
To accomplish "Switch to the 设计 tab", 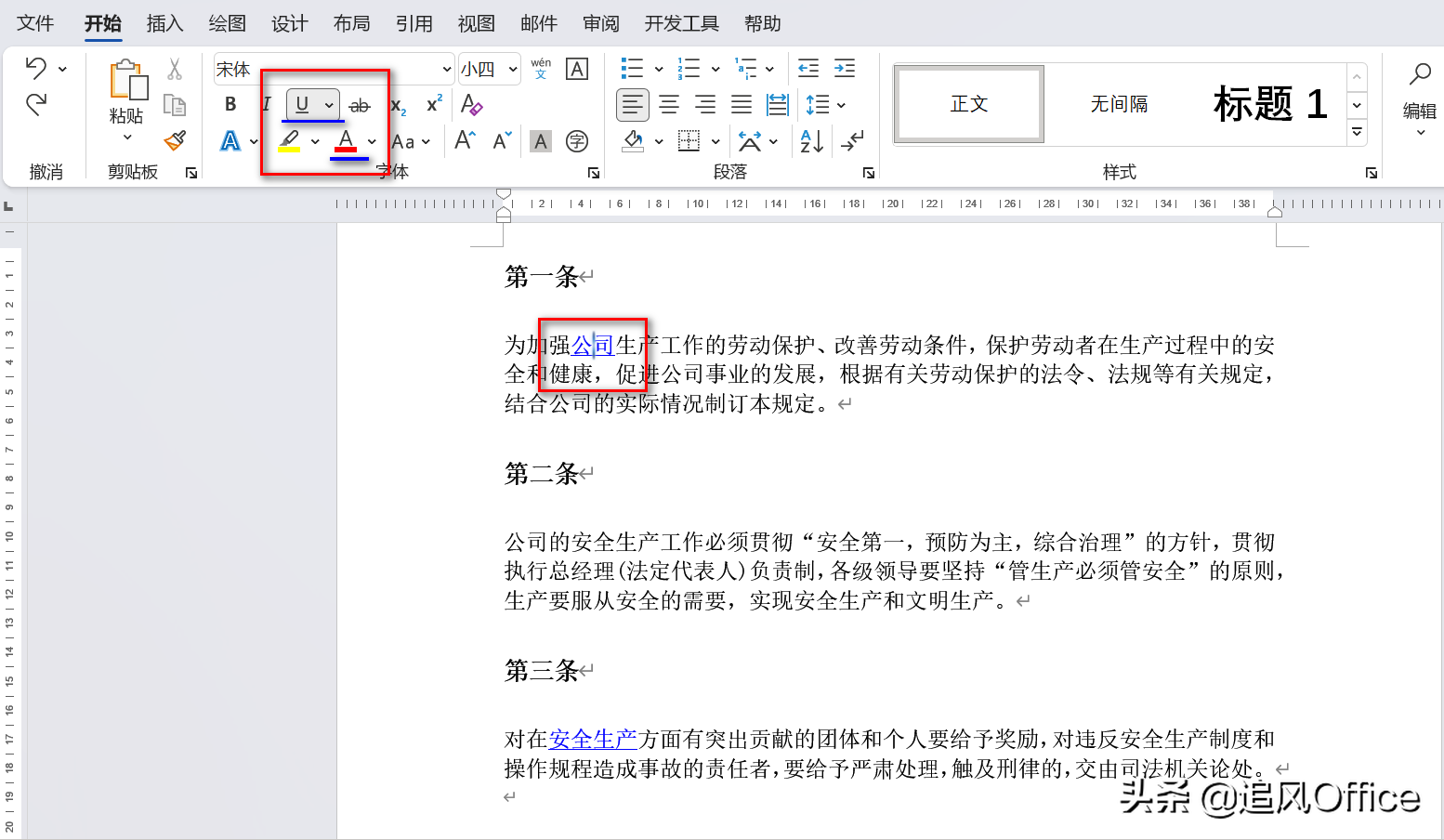I will click(x=289, y=23).
